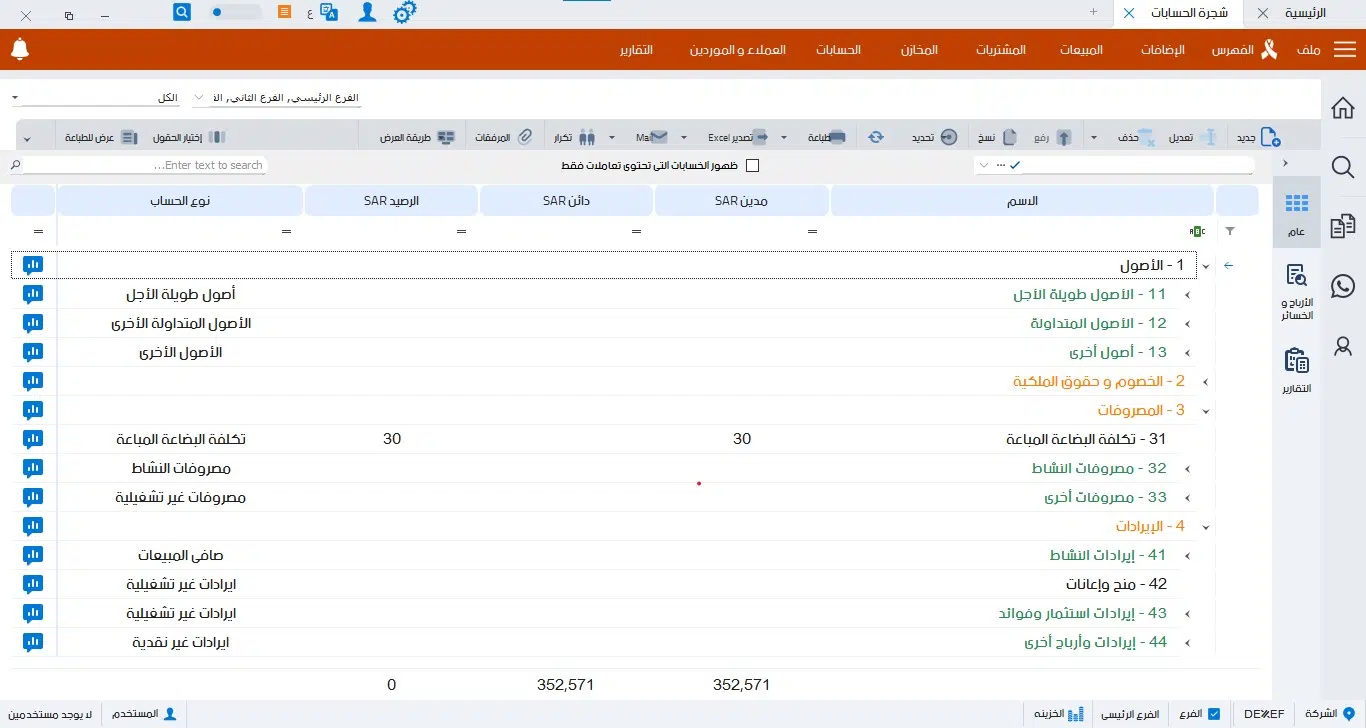
Task: Toggle the blue switch in title bar
Action: (235, 13)
